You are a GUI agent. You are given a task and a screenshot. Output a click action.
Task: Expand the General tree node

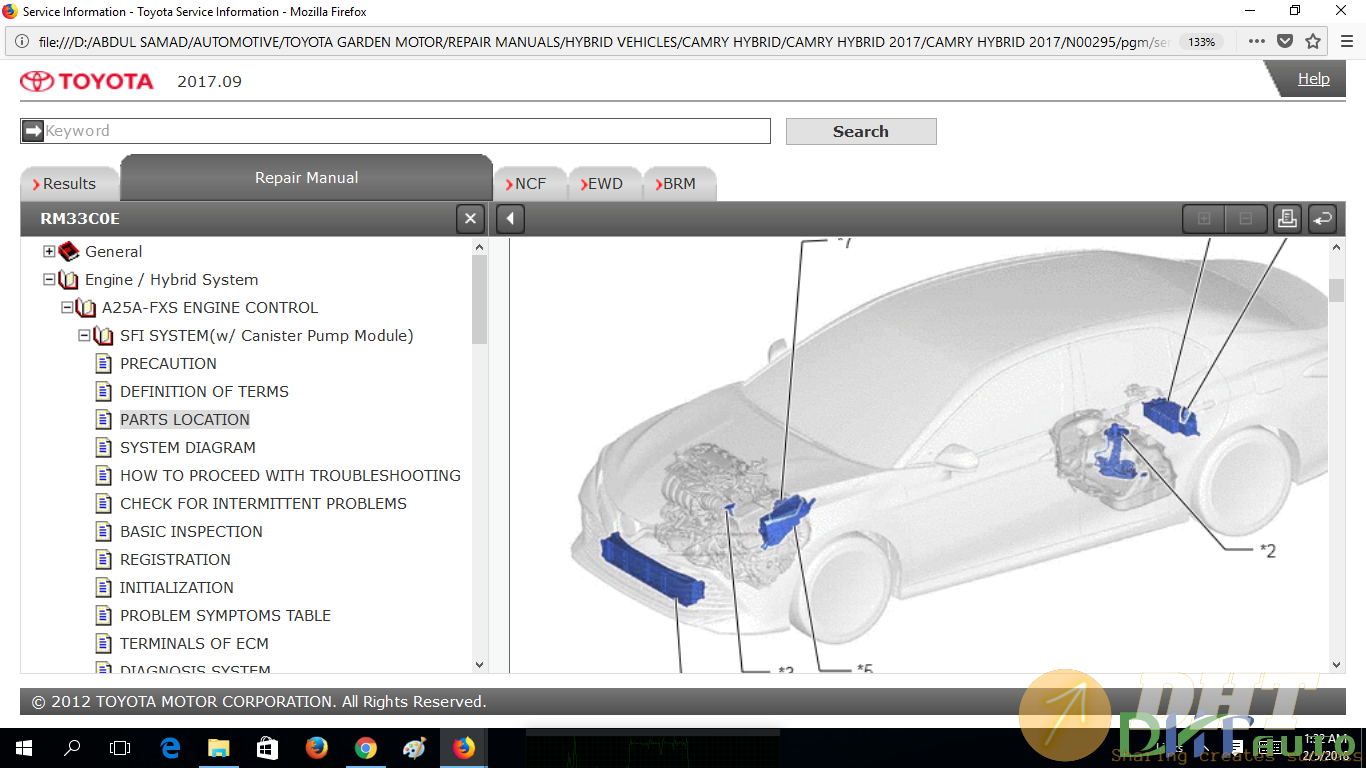49,252
